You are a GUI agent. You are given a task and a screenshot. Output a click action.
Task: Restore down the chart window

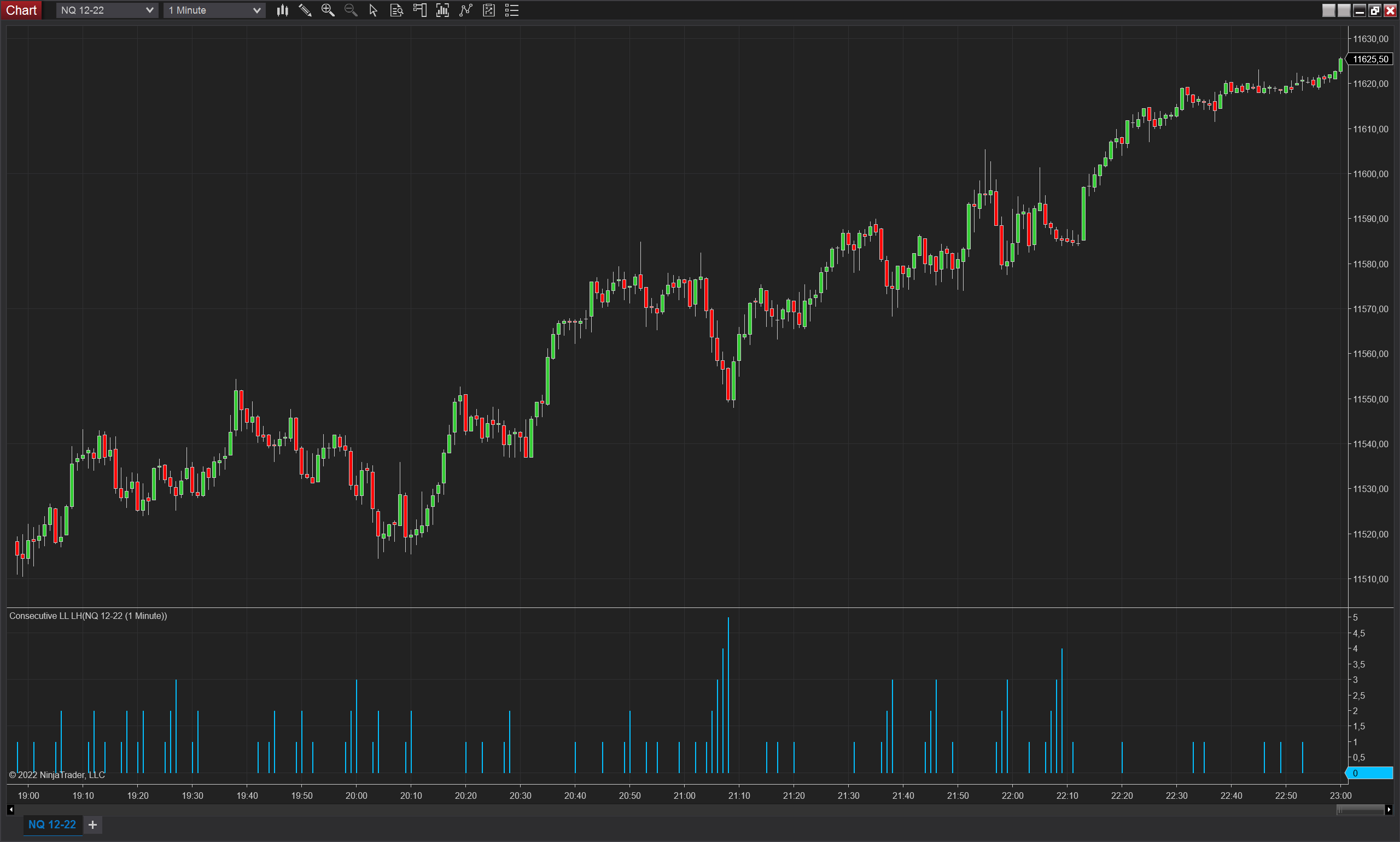click(x=1374, y=10)
